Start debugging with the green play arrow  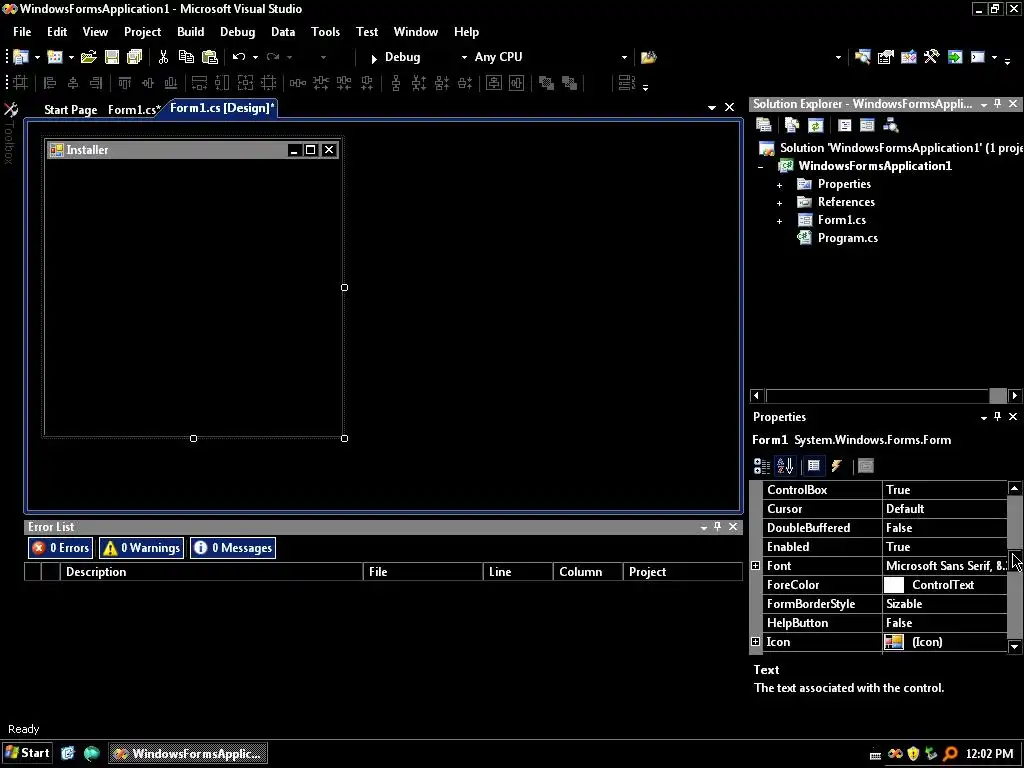[x=374, y=58]
